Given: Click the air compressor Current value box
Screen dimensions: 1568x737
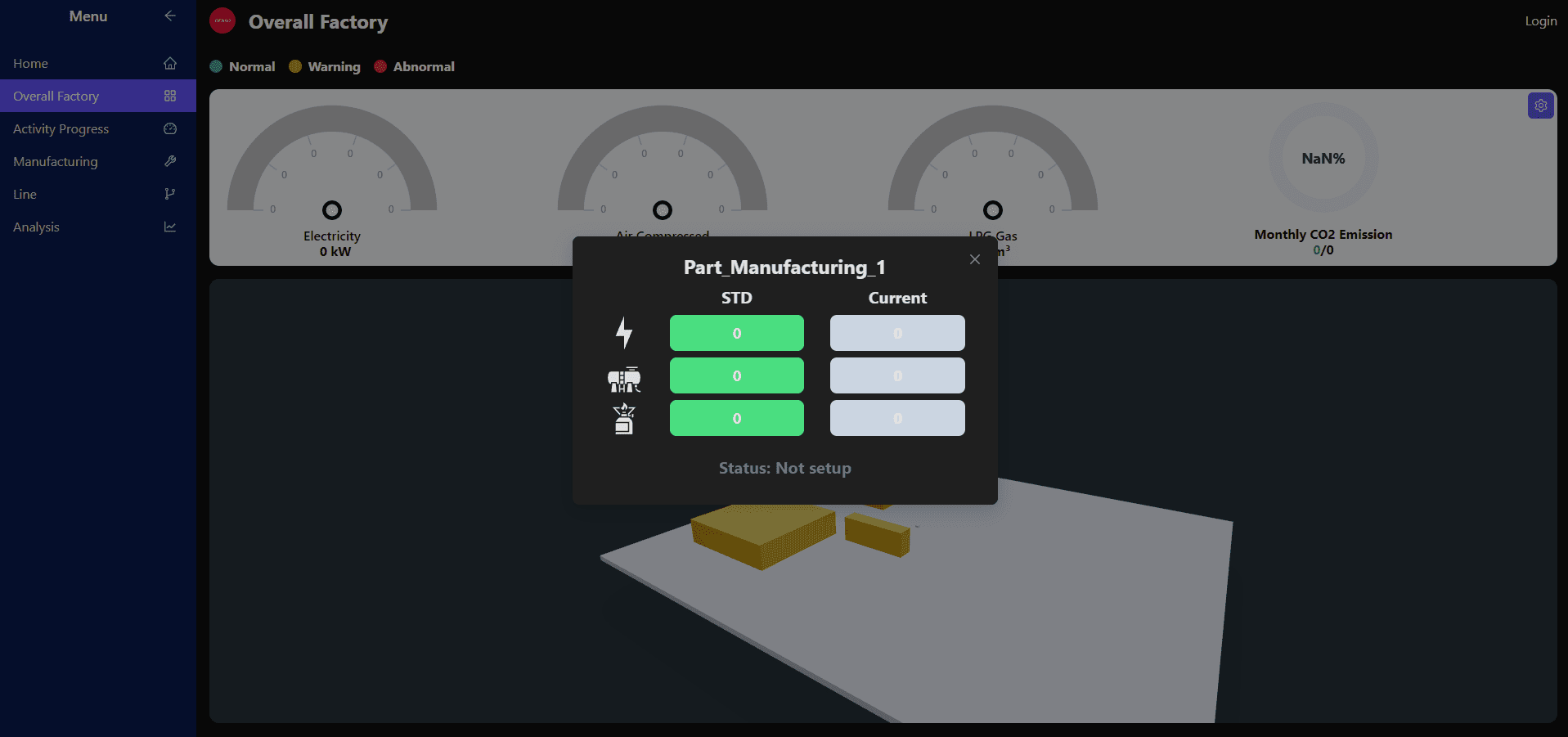Looking at the screenshot, I should click(x=897, y=375).
